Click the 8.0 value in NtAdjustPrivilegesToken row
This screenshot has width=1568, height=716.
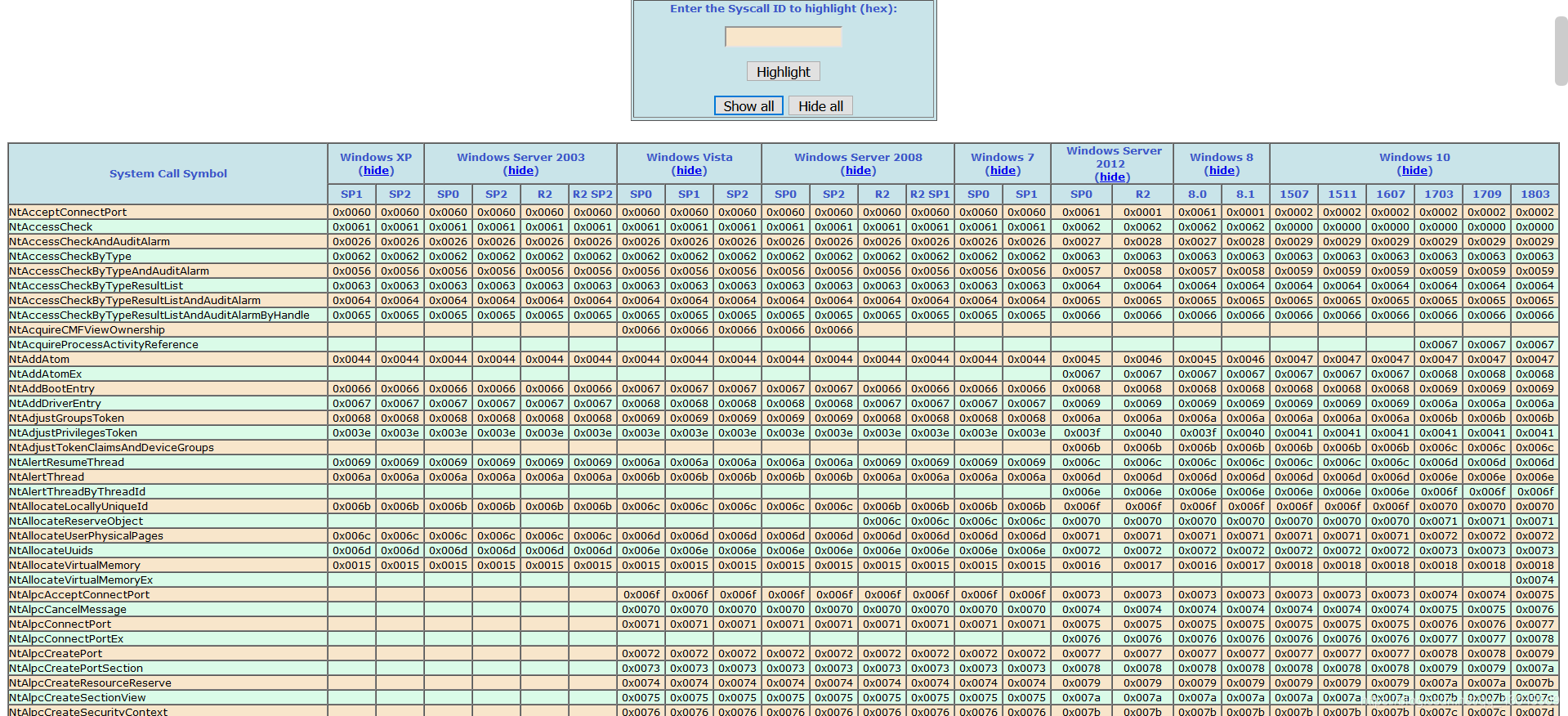tap(1197, 433)
